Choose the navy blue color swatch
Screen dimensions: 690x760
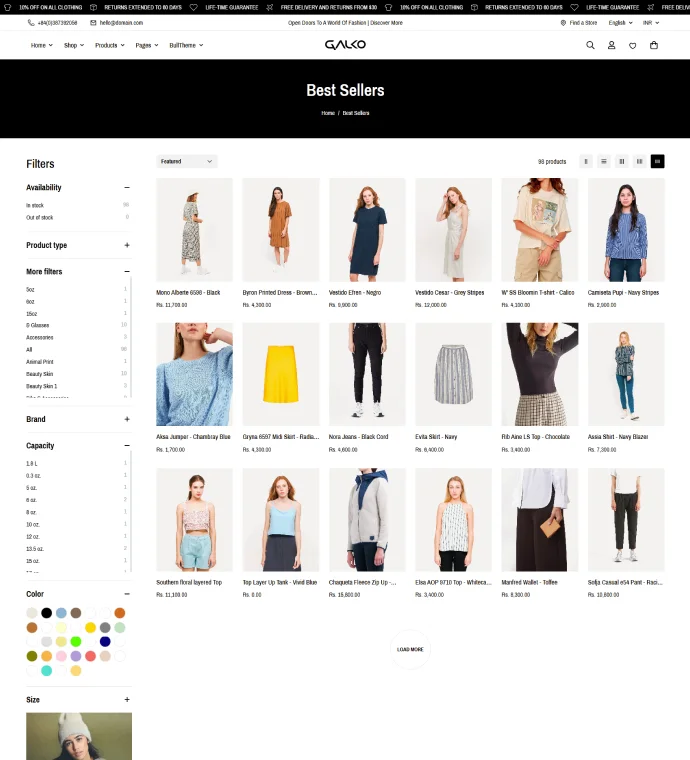click(105, 642)
